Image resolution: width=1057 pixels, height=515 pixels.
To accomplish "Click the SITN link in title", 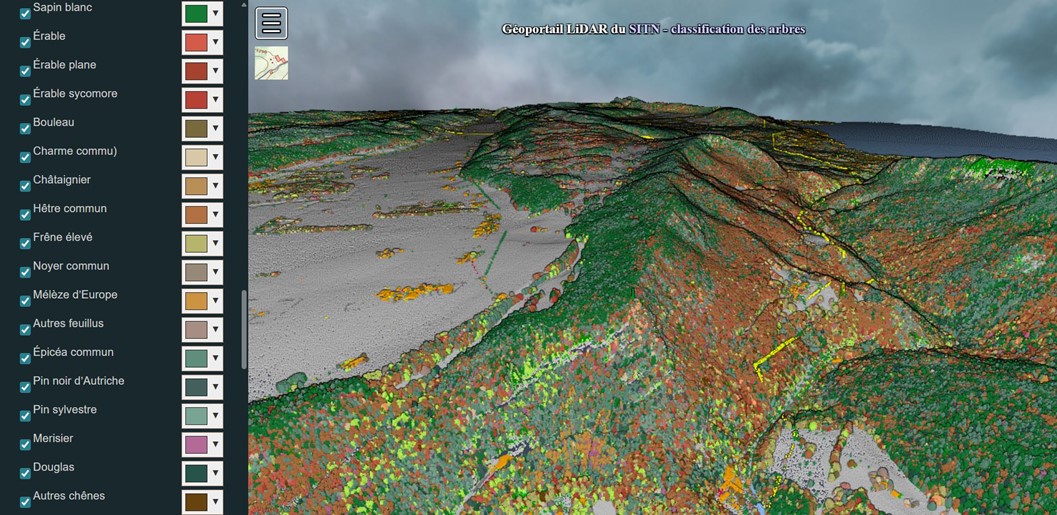I will point(644,29).
